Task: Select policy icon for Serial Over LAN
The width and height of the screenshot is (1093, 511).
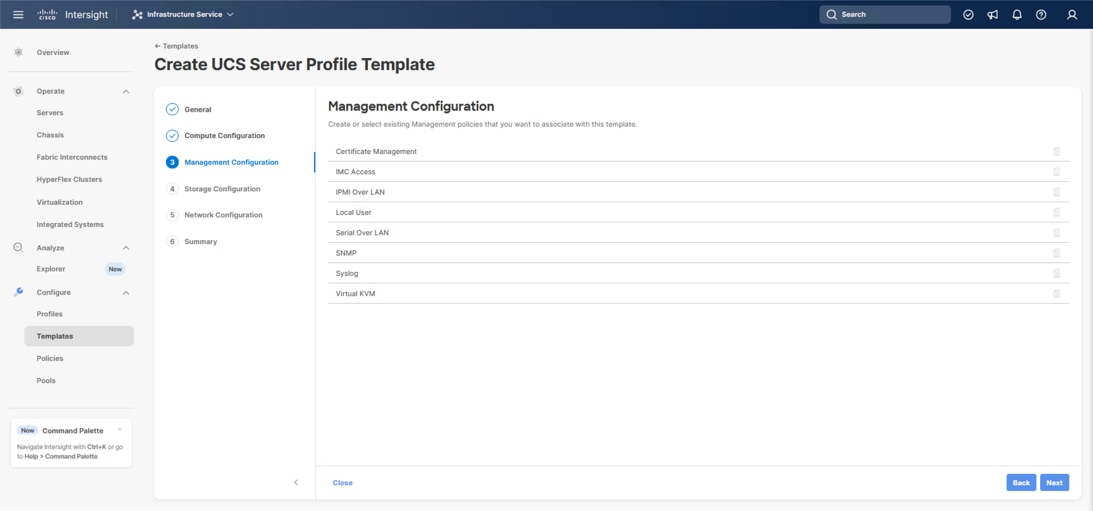Action: click(x=1057, y=232)
